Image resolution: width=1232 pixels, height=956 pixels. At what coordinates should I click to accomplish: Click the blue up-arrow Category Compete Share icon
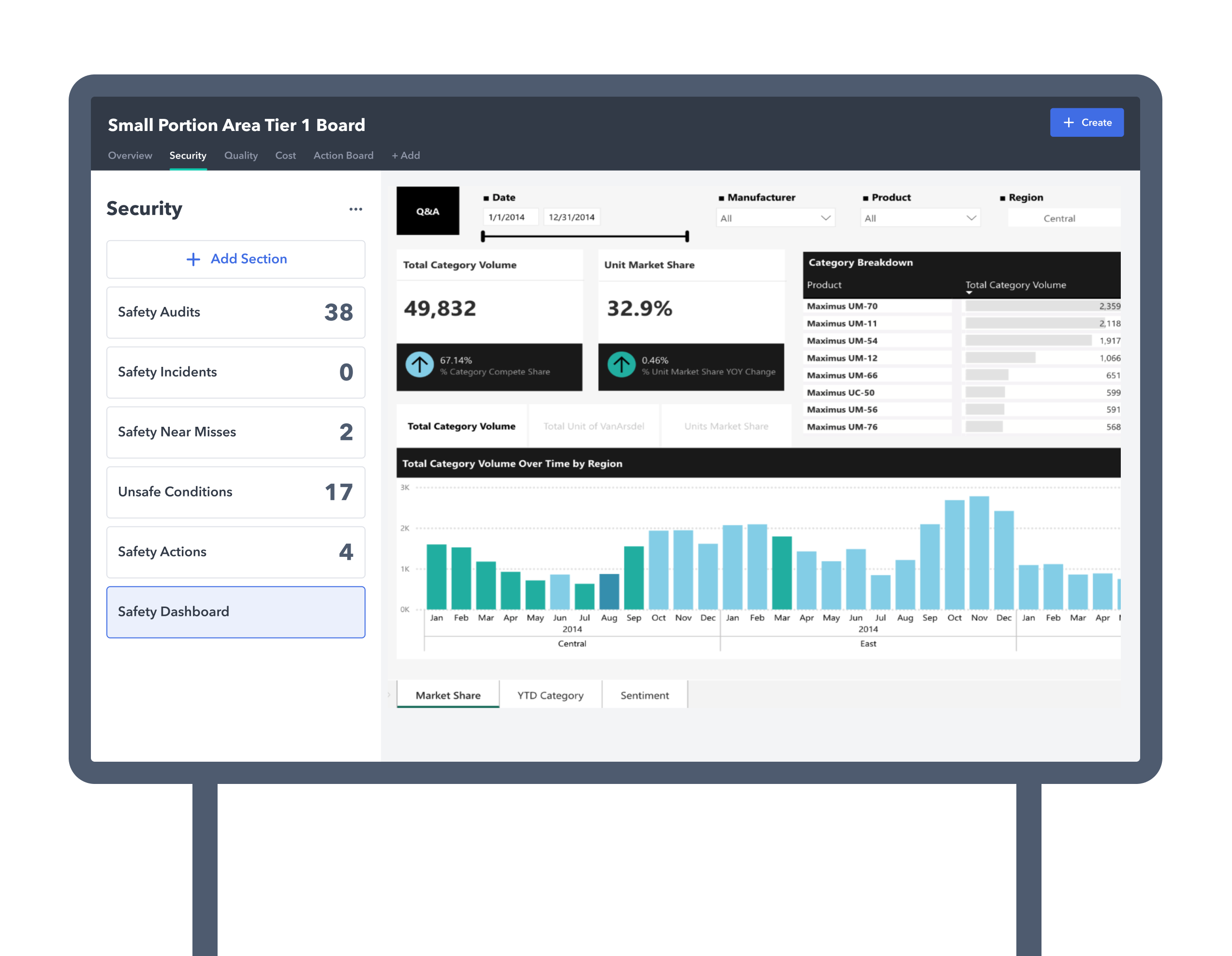click(419, 365)
